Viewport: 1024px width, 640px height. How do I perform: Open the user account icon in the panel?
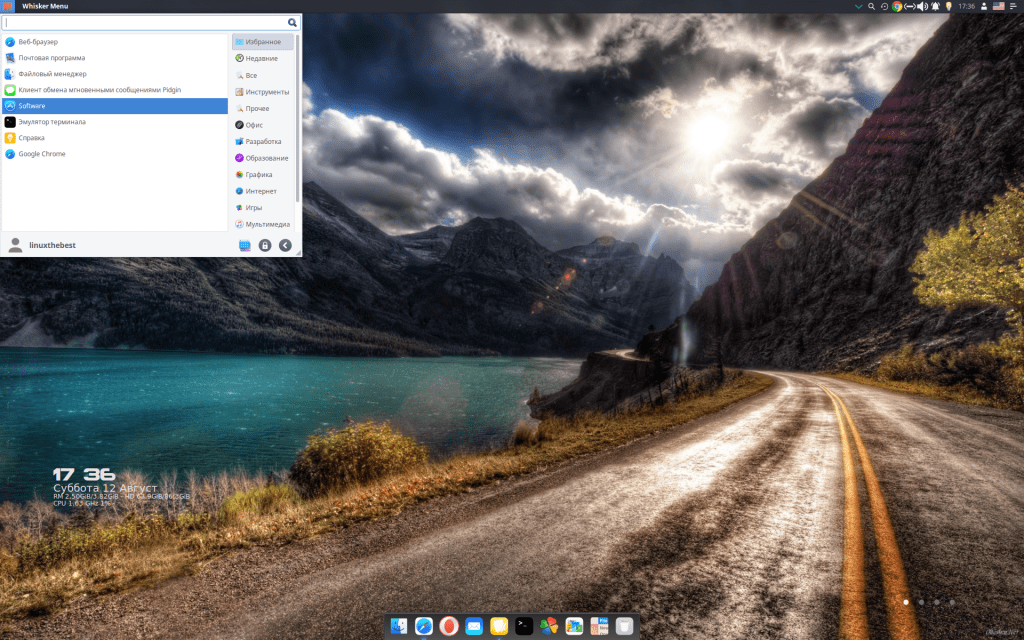pyautogui.click(x=984, y=6)
